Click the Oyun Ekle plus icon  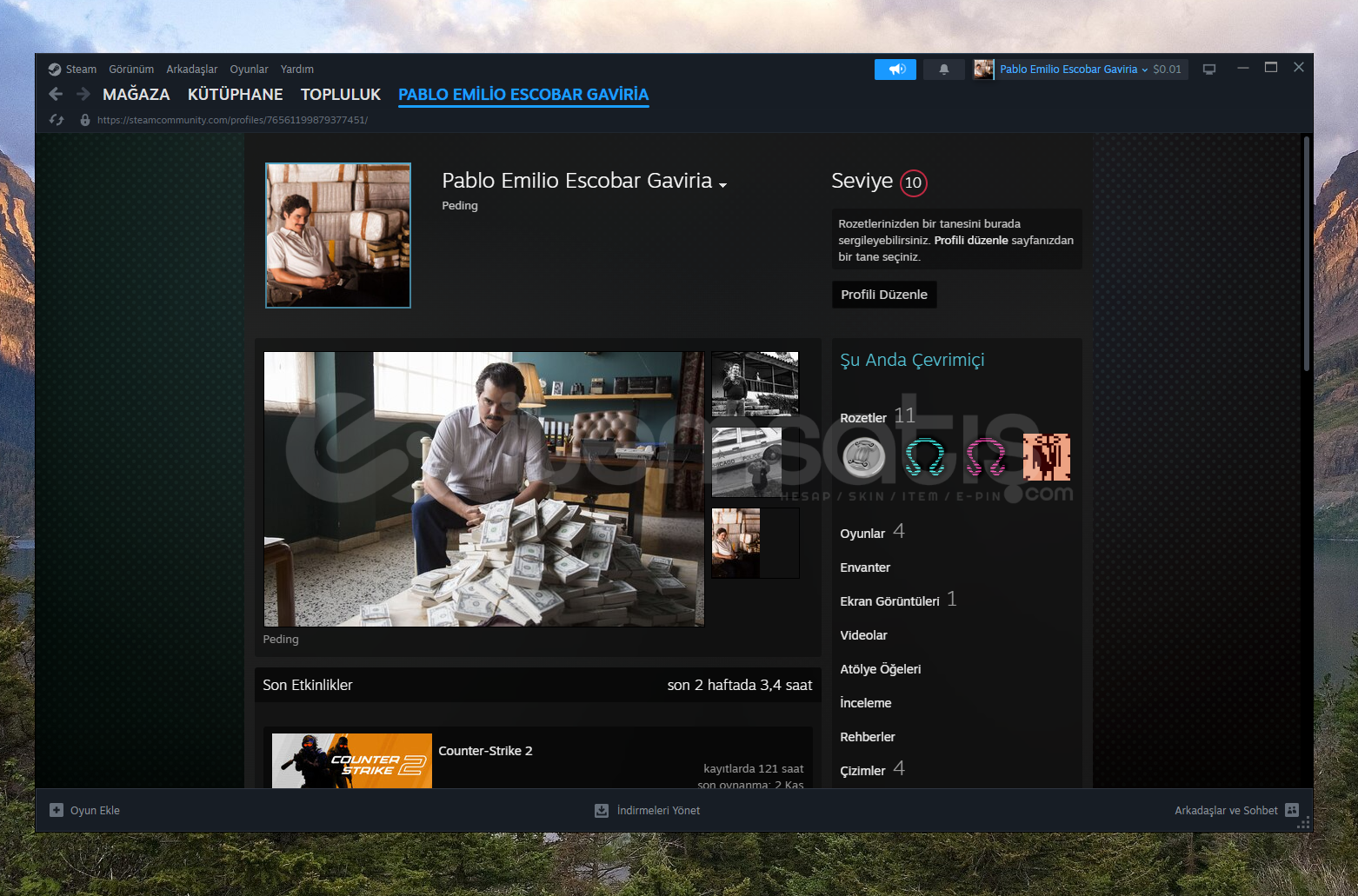[57, 810]
